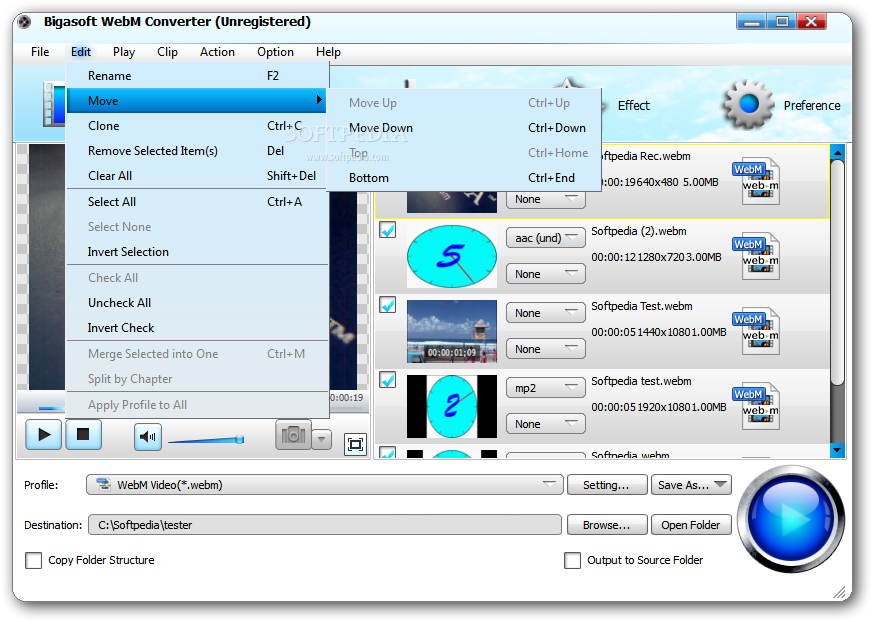
Task: Open the Help menu
Action: (x=328, y=52)
